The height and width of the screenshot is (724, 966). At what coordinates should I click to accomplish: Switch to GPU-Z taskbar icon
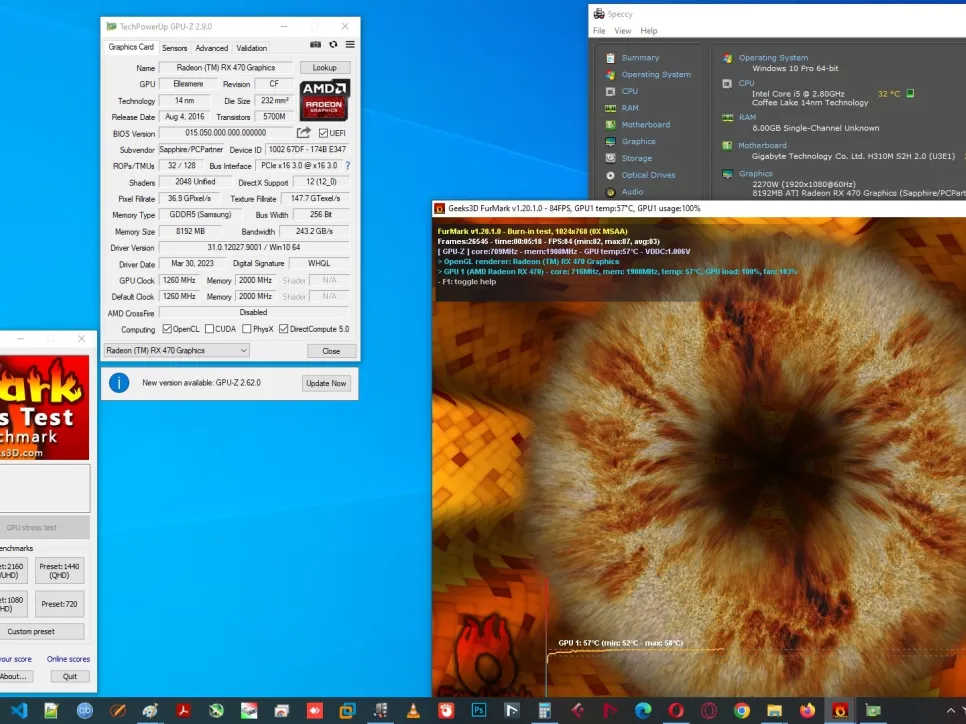(873, 710)
